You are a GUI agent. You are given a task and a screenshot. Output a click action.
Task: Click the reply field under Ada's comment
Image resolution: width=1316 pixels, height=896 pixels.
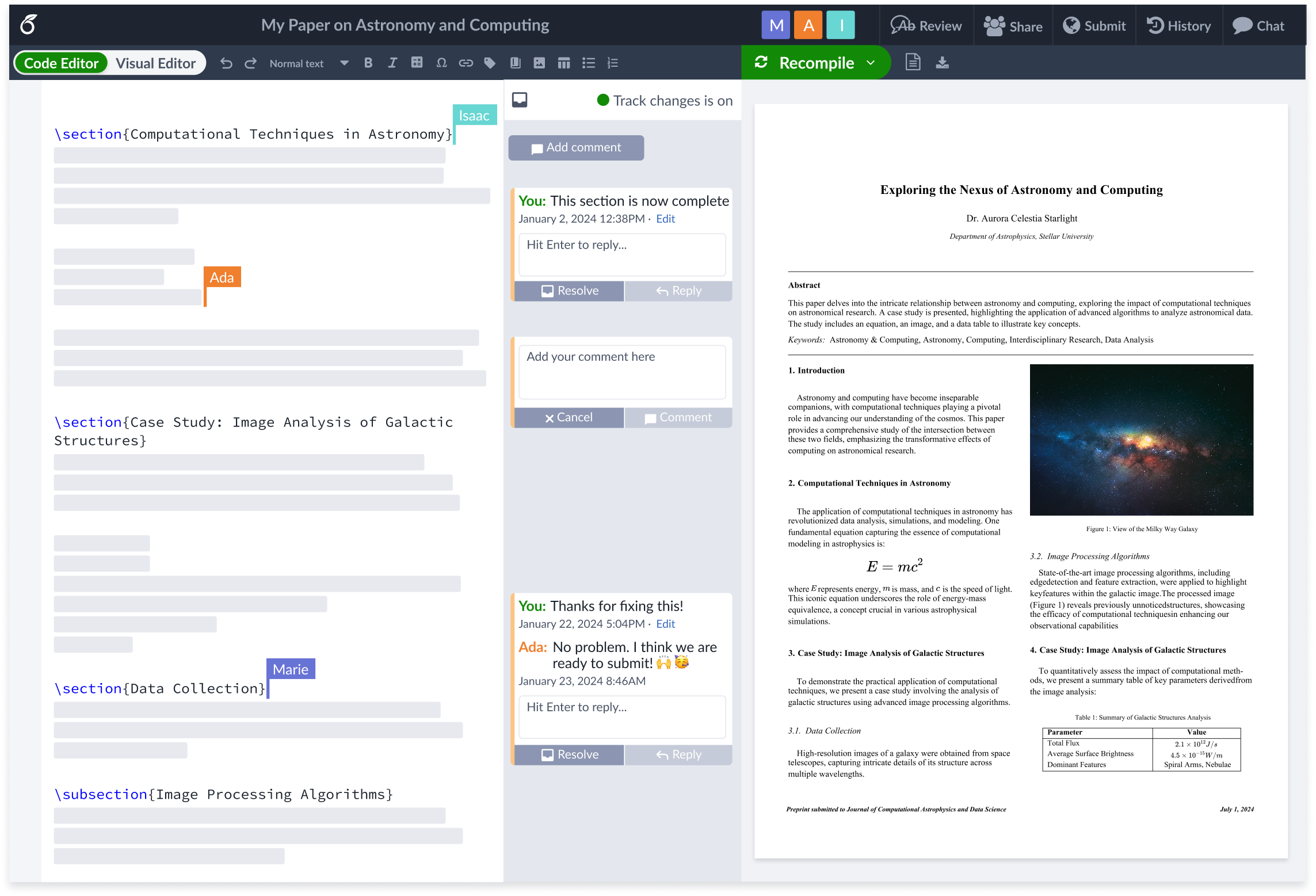pyautogui.click(x=622, y=716)
